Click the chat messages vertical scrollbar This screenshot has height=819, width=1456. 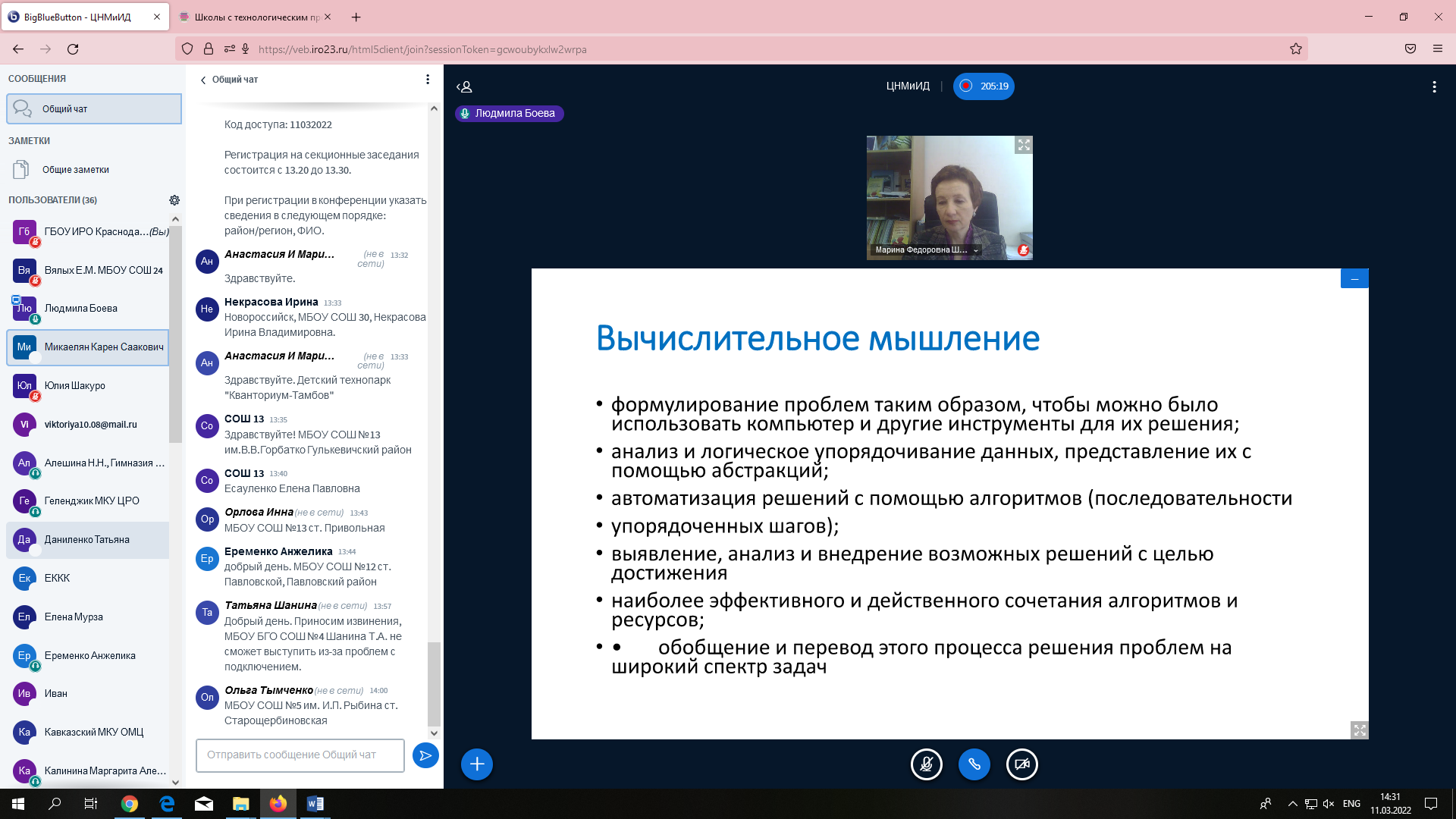[434, 682]
